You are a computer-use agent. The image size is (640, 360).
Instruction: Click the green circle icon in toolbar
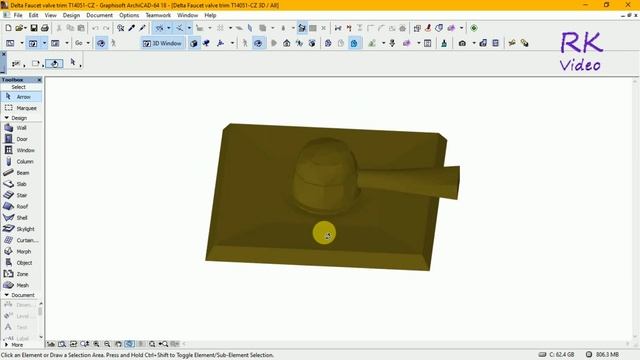(473, 28)
